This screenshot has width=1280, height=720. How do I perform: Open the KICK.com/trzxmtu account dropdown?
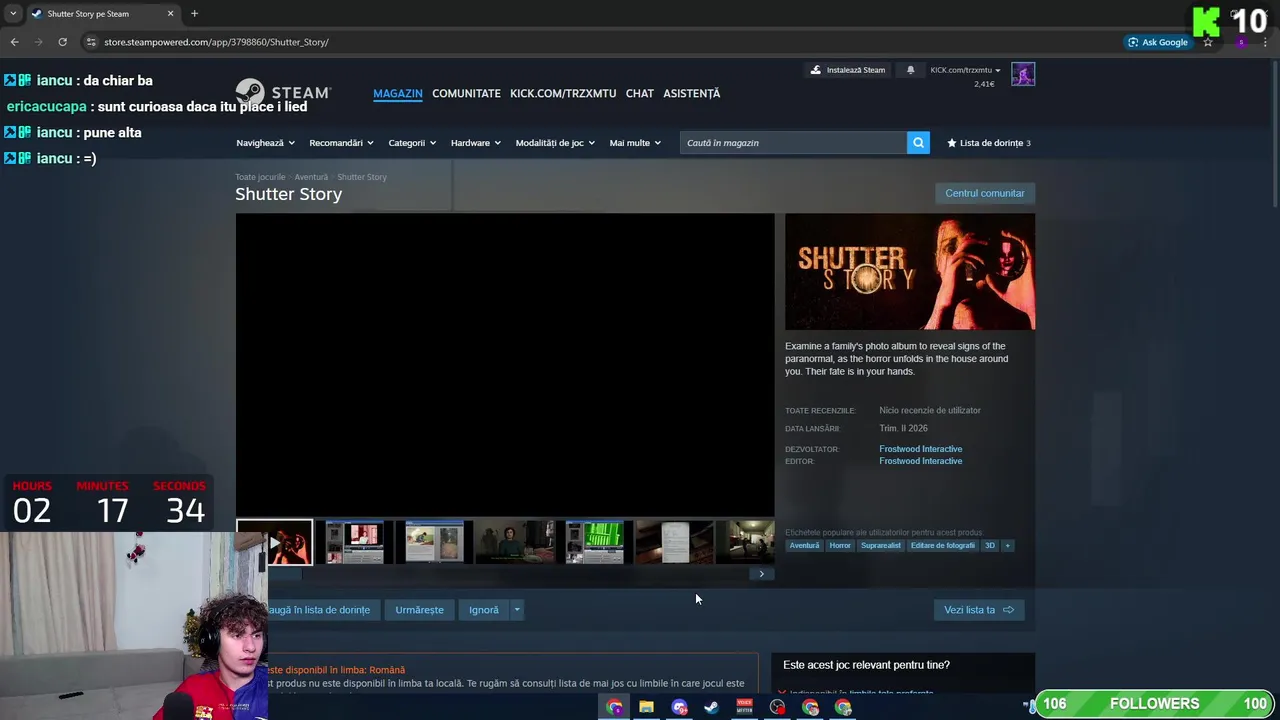pyautogui.click(x=965, y=70)
